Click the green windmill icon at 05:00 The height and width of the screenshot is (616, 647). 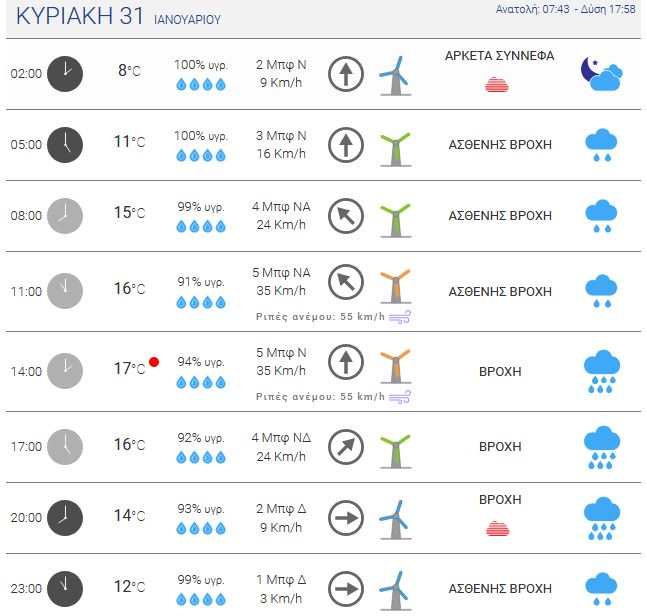pos(395,149)
